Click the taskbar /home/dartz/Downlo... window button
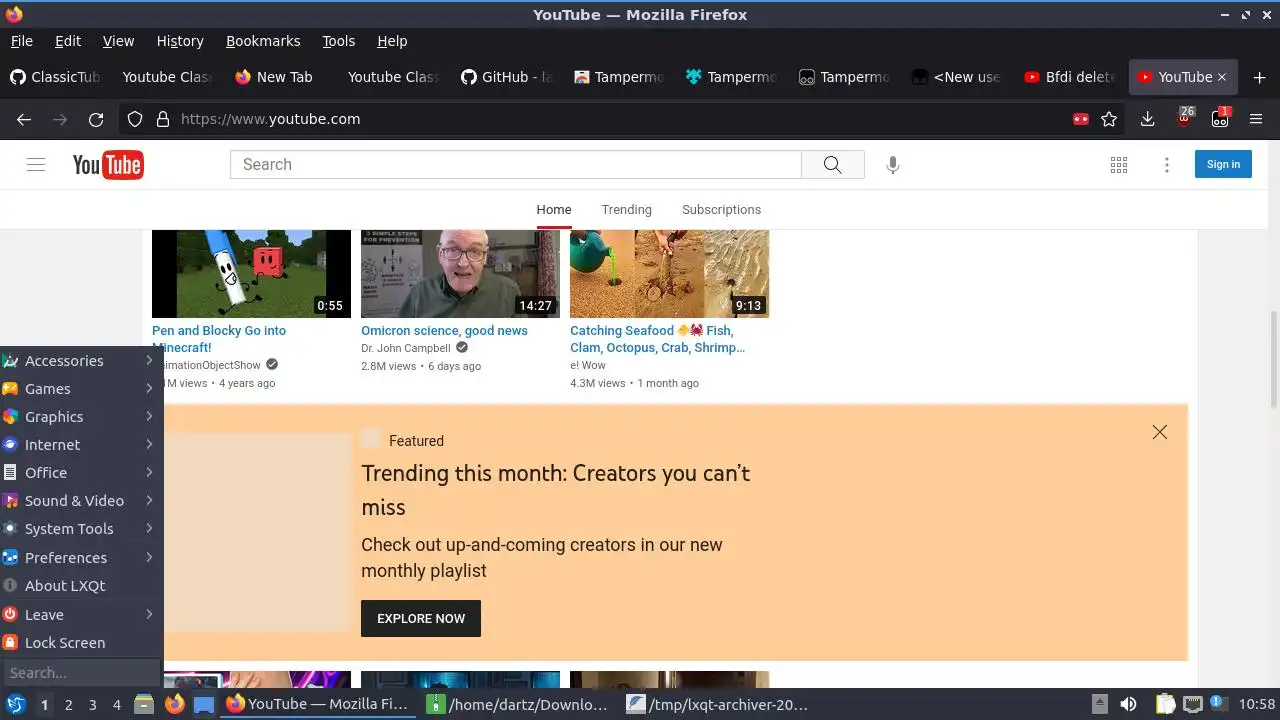Screen dimensions: 1280x720 (x=517, y=704)
